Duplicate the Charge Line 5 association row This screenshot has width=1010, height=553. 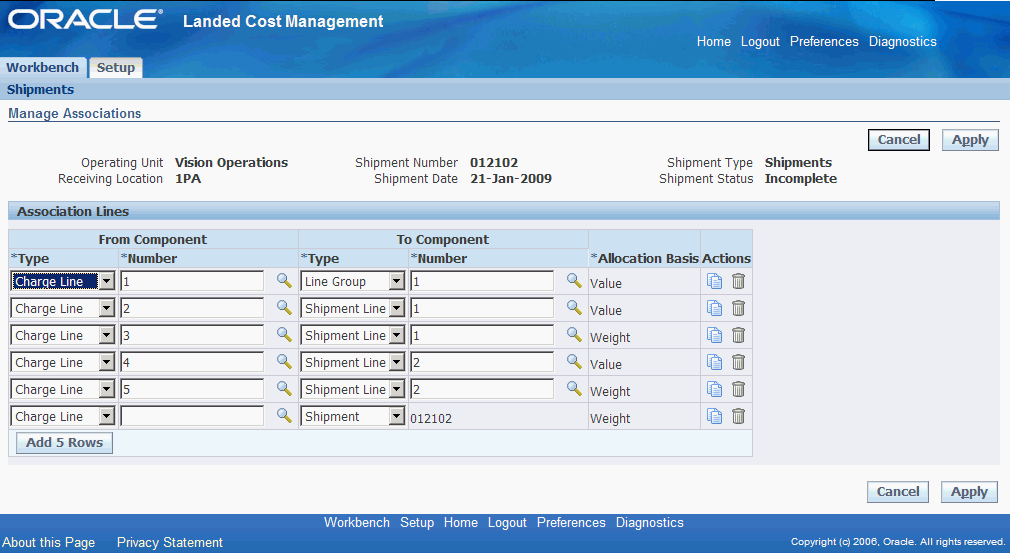point(714,389)
